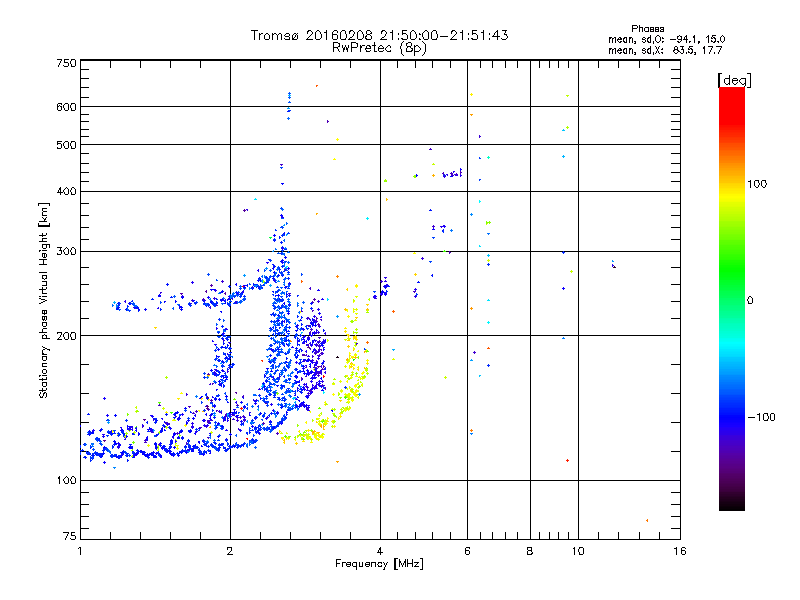
Task: Click the 'mean, sd,O: -94.1, 15.0' line
Action: [666, 39]
